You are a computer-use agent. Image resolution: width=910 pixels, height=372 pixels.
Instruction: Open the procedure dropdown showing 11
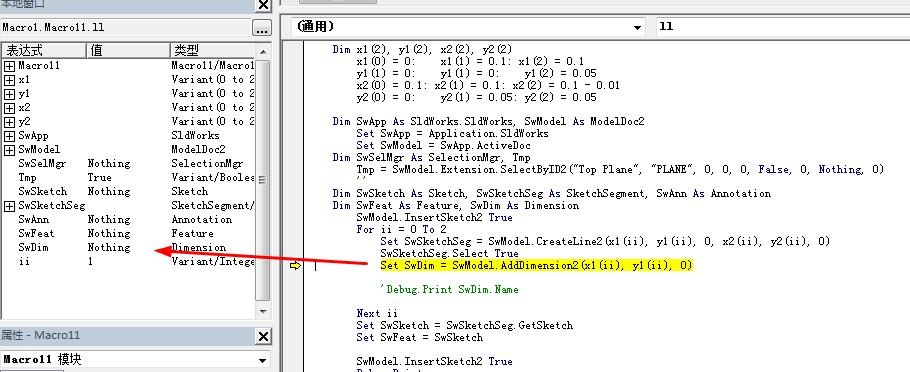point(783,27)
